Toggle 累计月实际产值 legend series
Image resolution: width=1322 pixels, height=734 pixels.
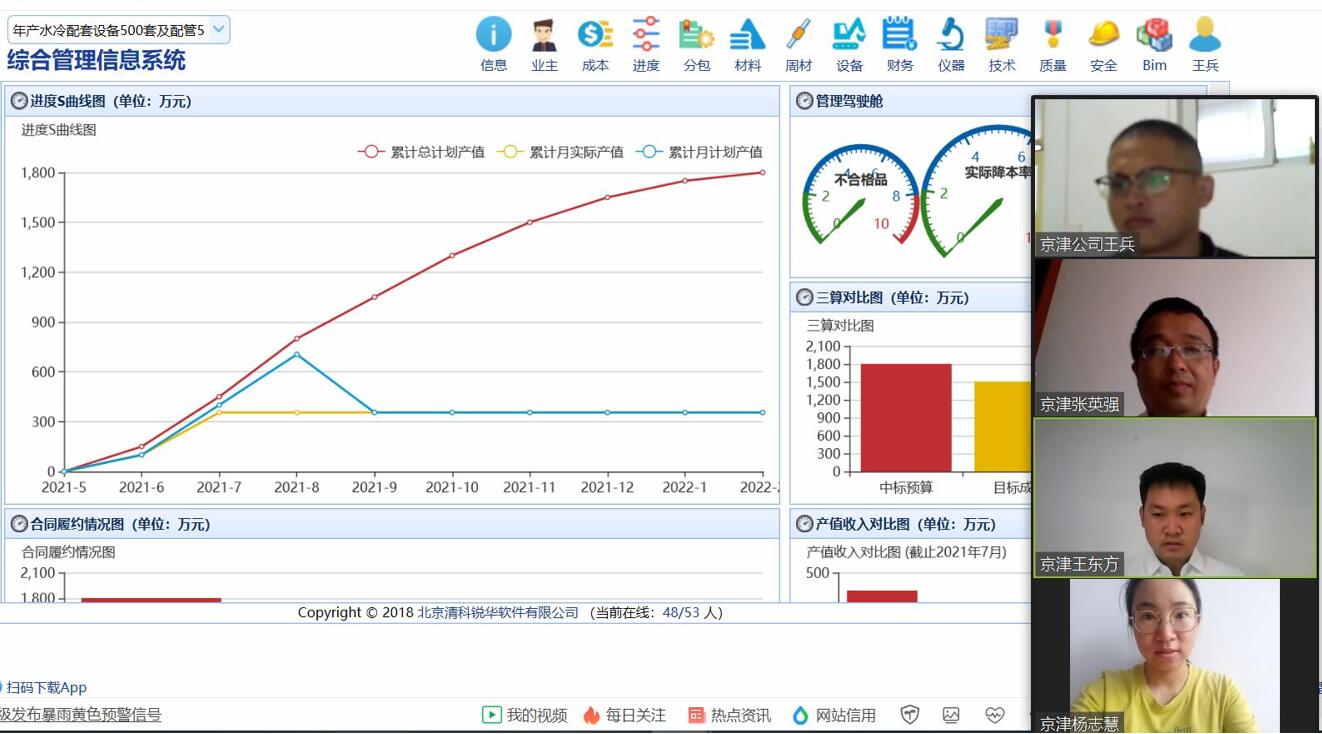tap(560, 152)
